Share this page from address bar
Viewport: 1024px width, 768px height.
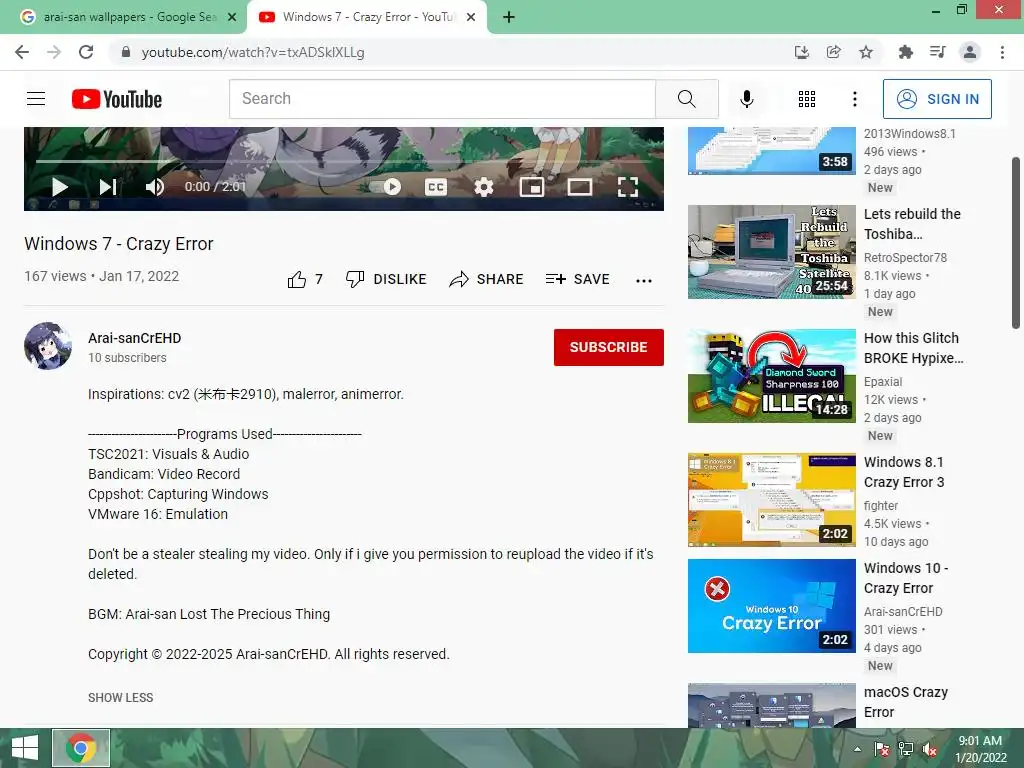(833, 52)
